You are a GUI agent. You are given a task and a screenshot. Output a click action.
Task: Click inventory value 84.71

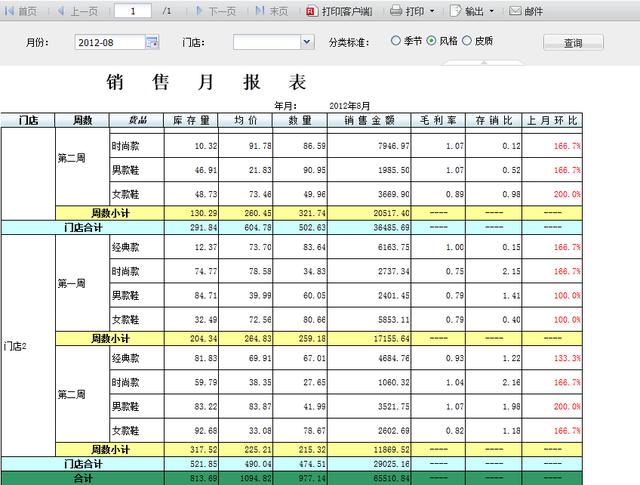pos(206,295)
